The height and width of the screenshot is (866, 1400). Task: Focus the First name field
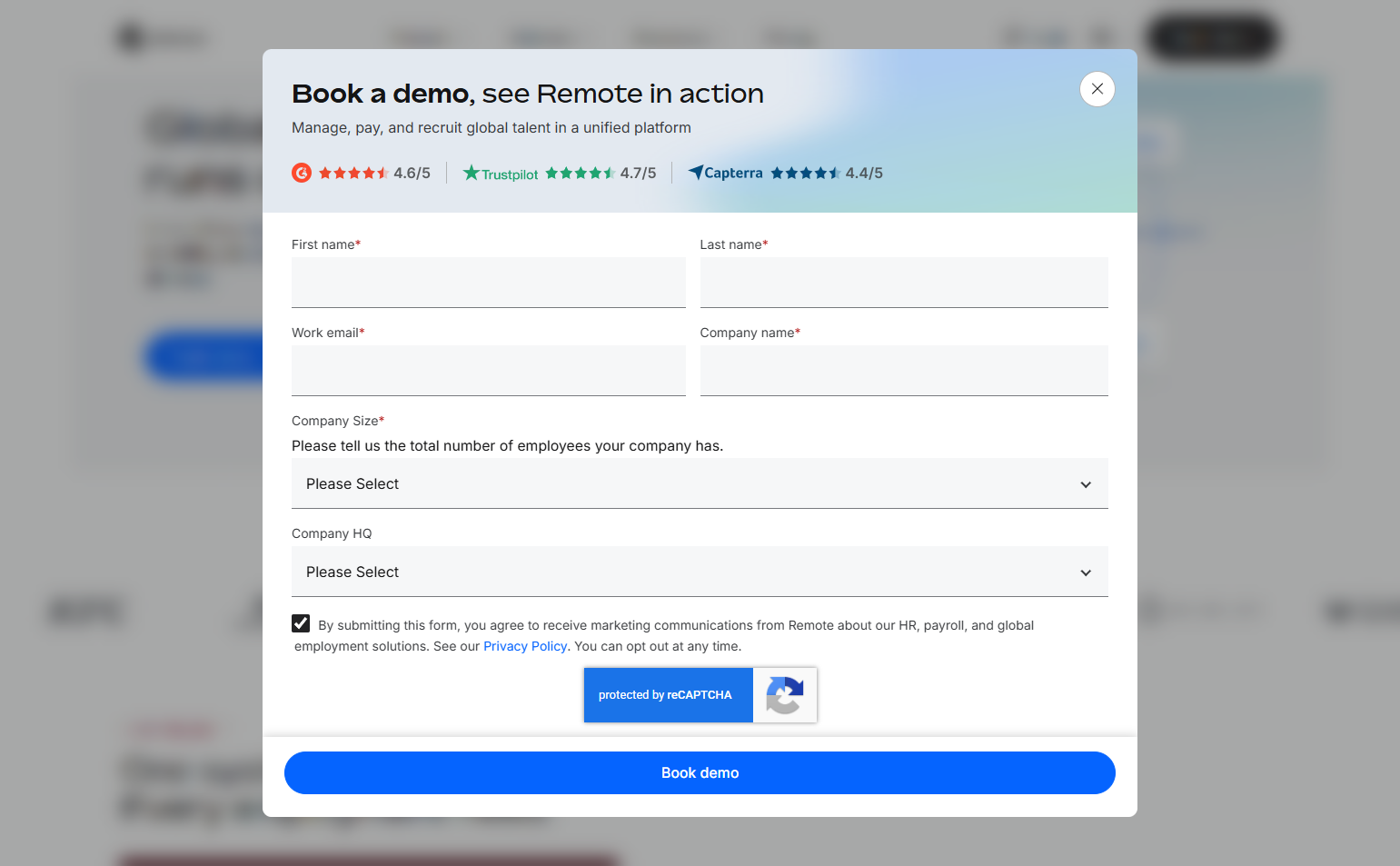click(x=489, y=283)
